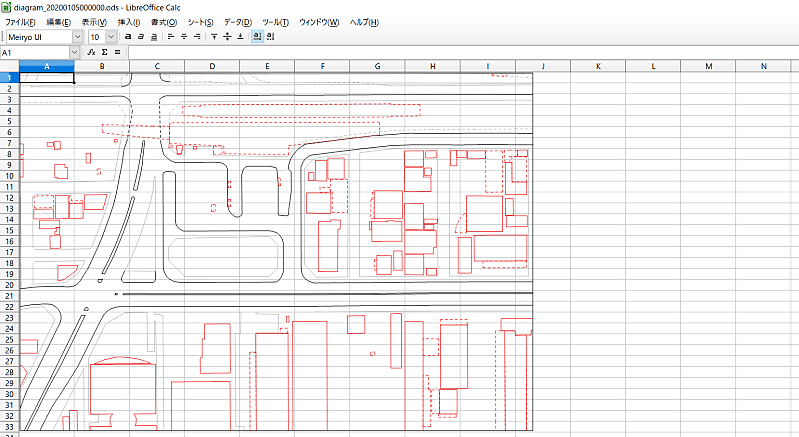Toggle italic formatting in the toolbar
The image size is (799, 437).
[x=141, y=37]
